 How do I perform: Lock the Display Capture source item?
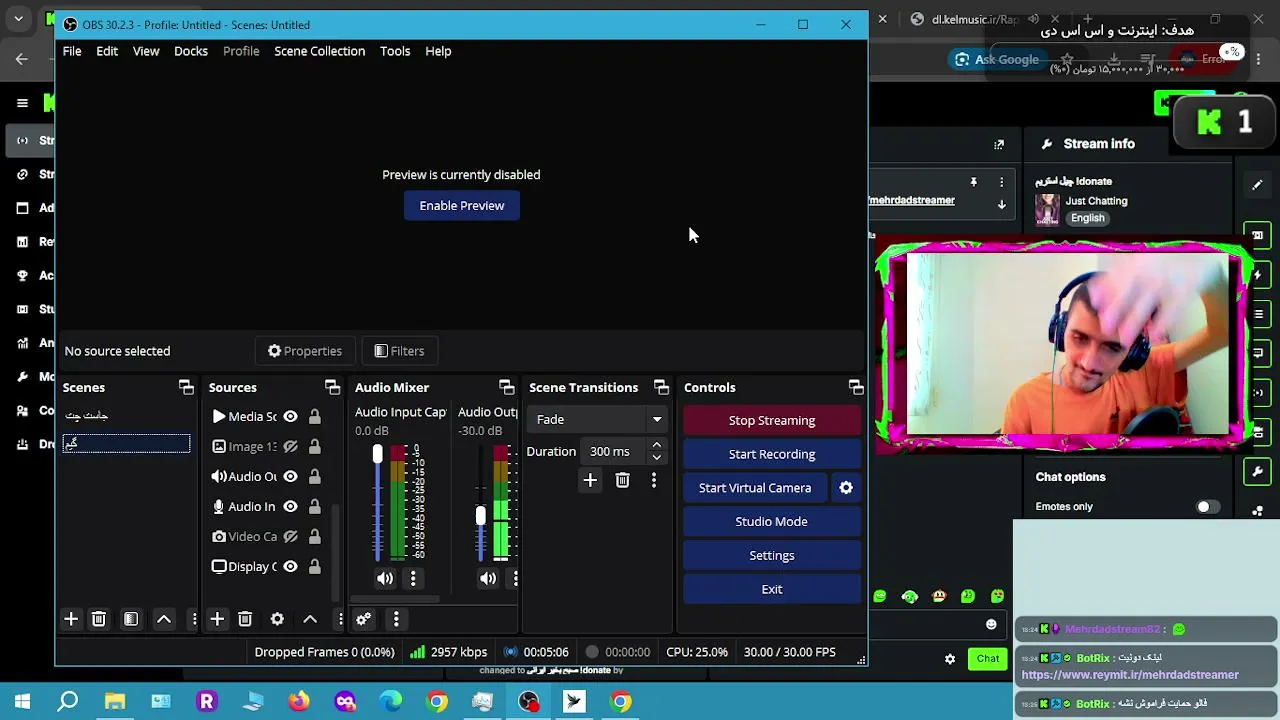pyautogui.click(x=315, y=567)
